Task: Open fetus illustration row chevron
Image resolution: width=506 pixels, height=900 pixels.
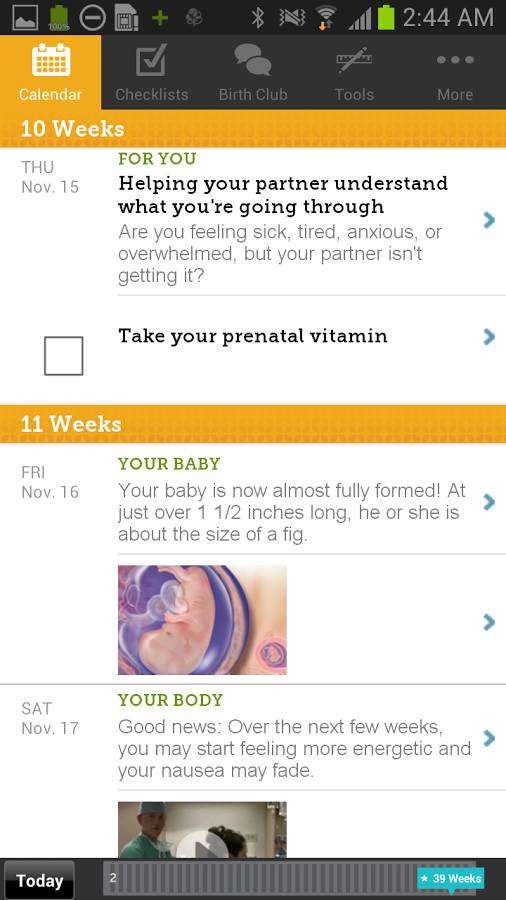Action: point(489,622)
